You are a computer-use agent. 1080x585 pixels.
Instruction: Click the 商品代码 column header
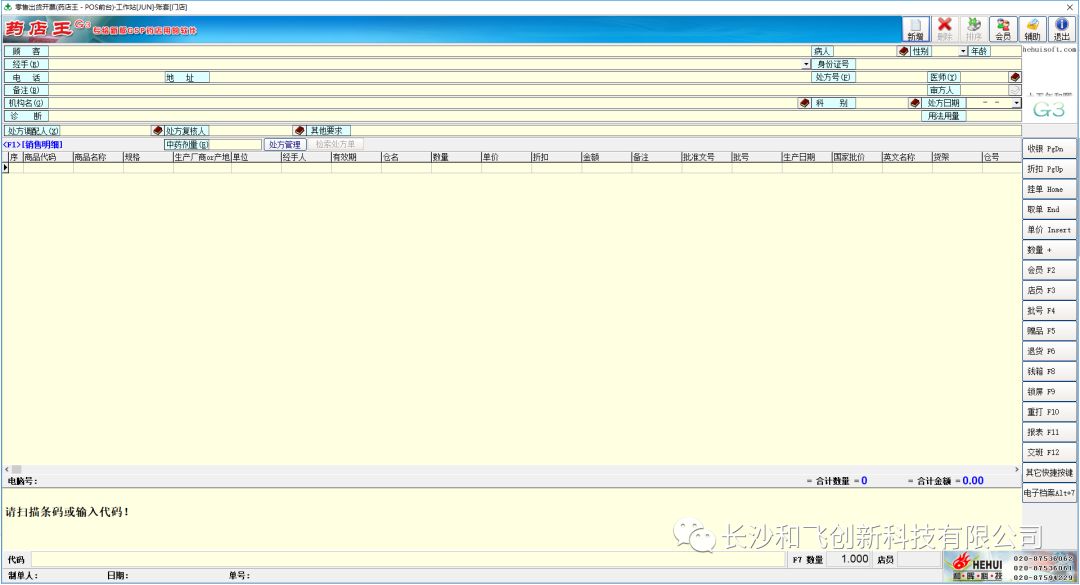(48, 157)
